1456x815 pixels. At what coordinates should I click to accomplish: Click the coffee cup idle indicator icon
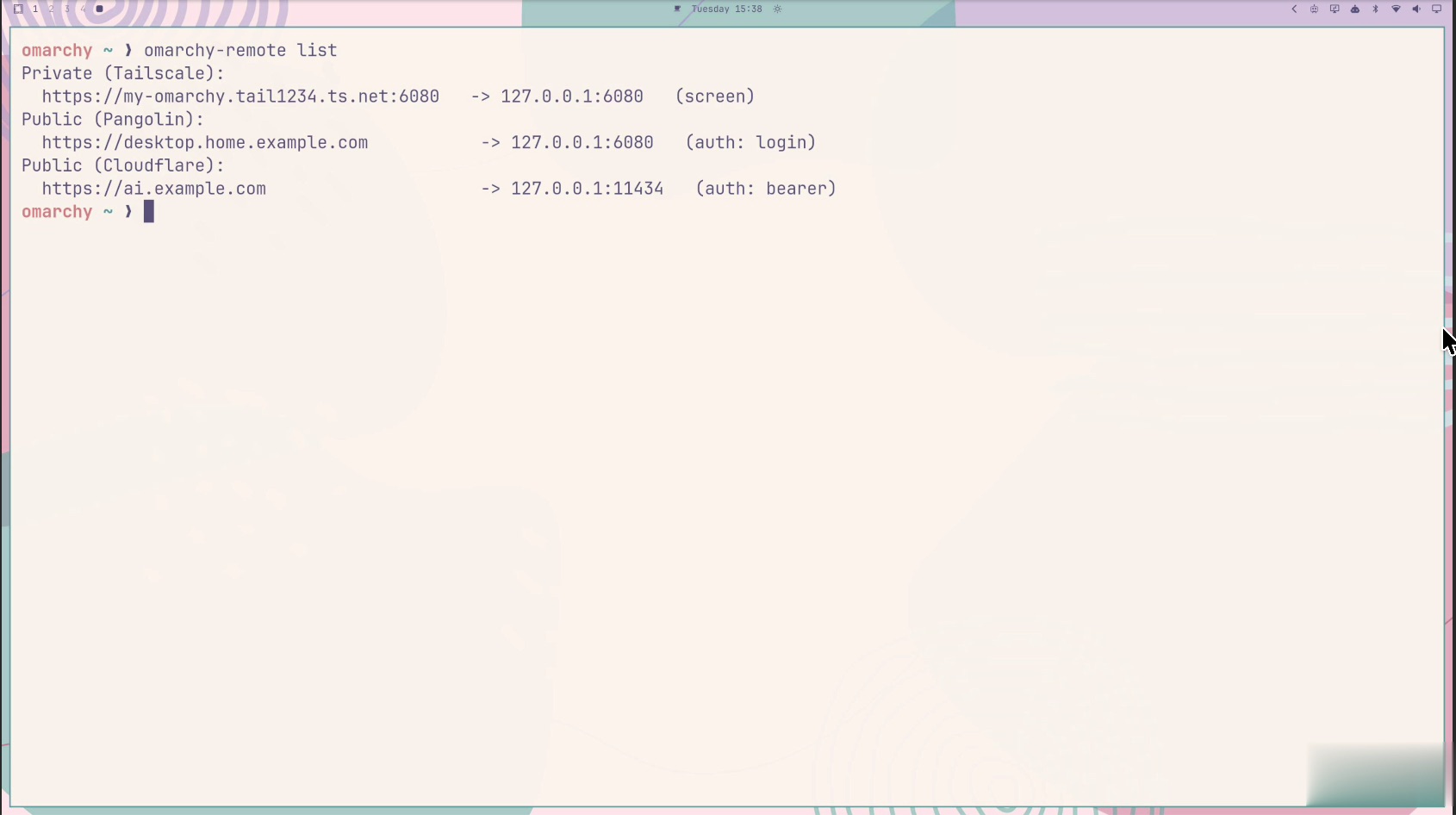(677, 9)
